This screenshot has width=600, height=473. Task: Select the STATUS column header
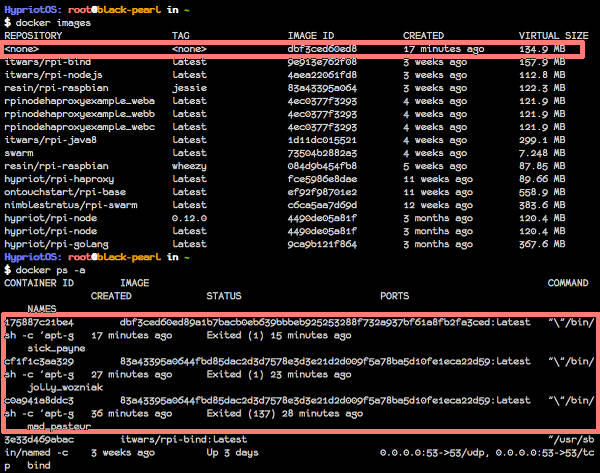[224, 296]
